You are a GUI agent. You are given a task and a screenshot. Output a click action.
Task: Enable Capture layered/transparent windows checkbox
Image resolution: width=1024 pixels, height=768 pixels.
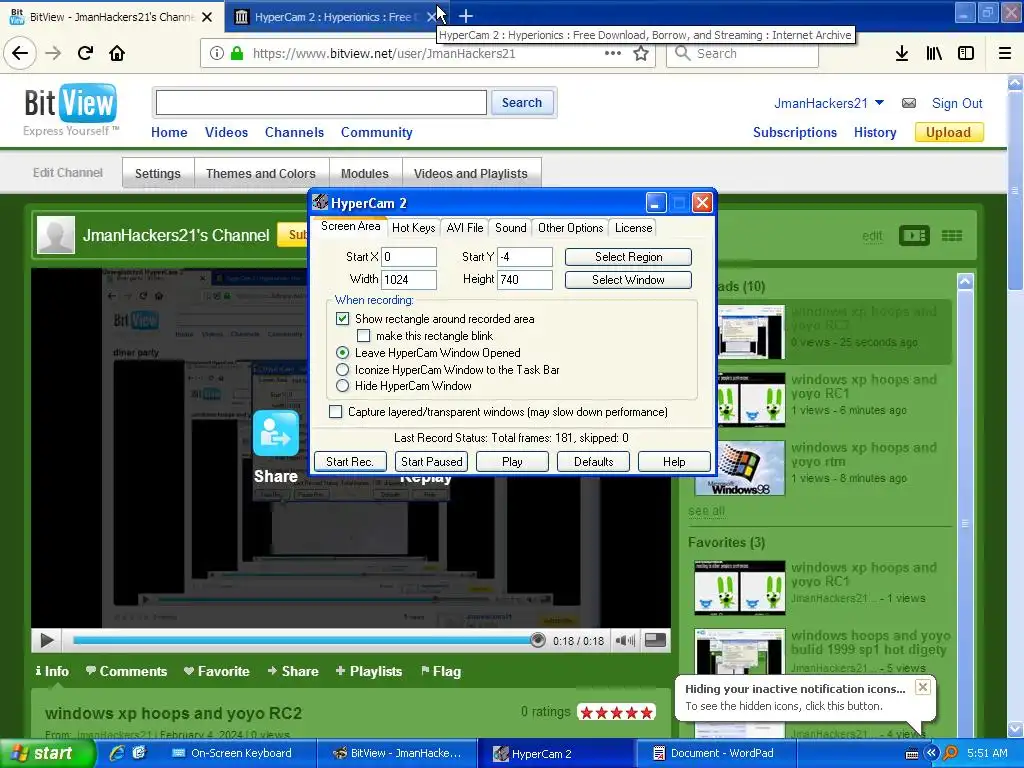336,412
